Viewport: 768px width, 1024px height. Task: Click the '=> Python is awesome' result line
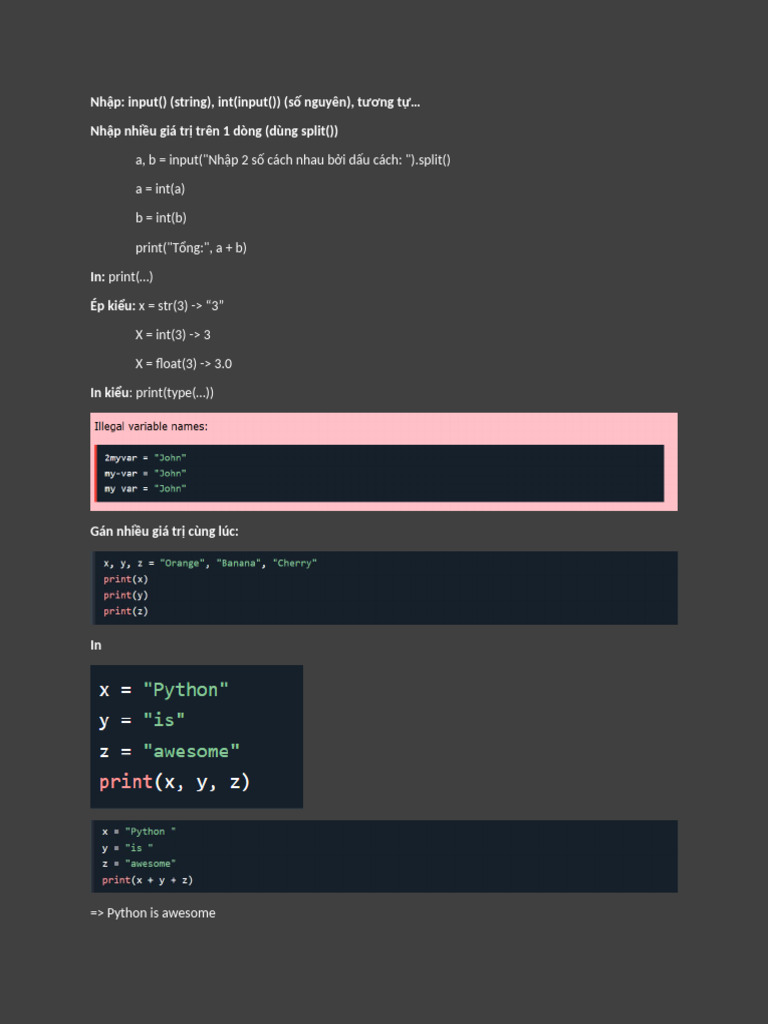click(152, 913)
